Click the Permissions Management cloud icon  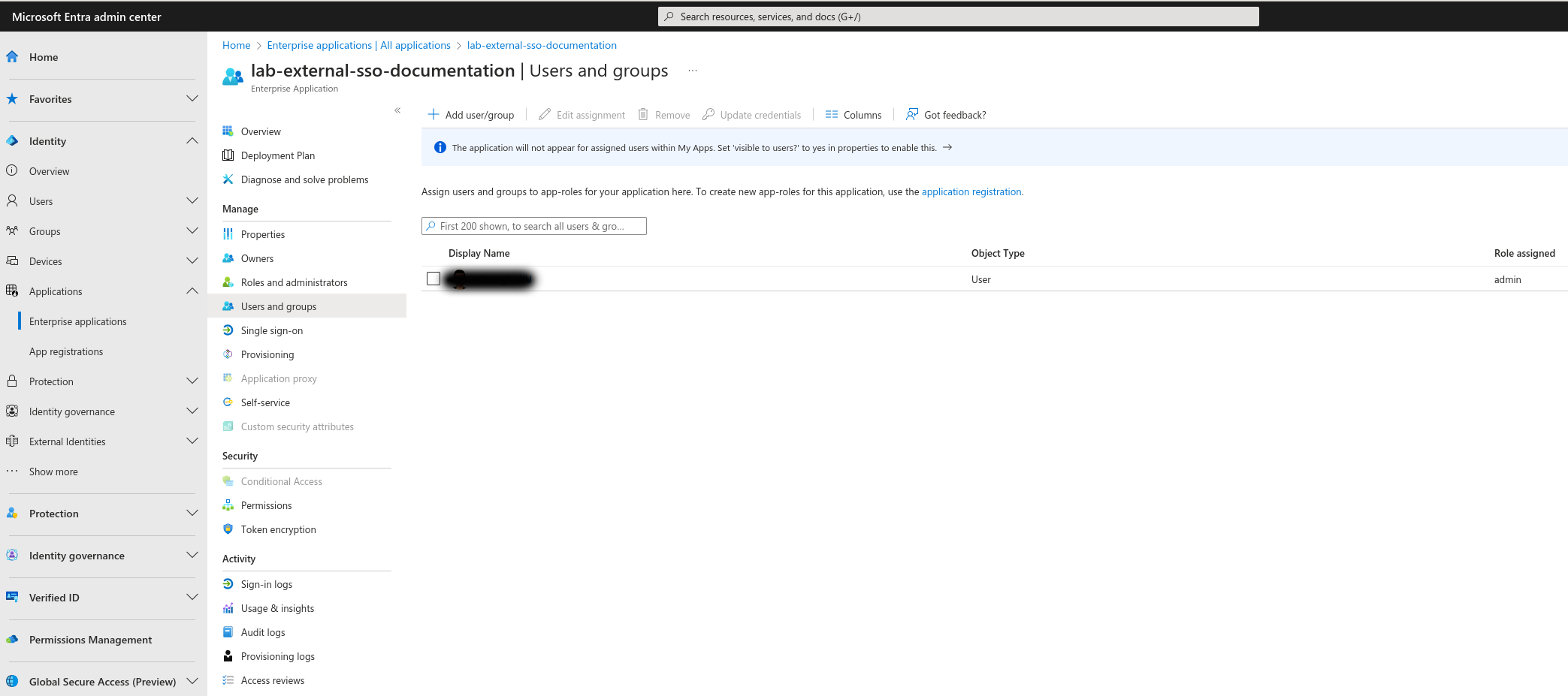coord(12,639)
